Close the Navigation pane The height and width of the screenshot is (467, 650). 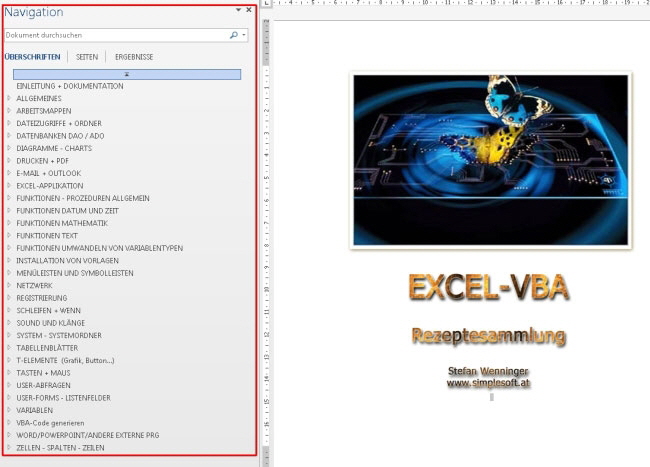[x=249, y=11]
